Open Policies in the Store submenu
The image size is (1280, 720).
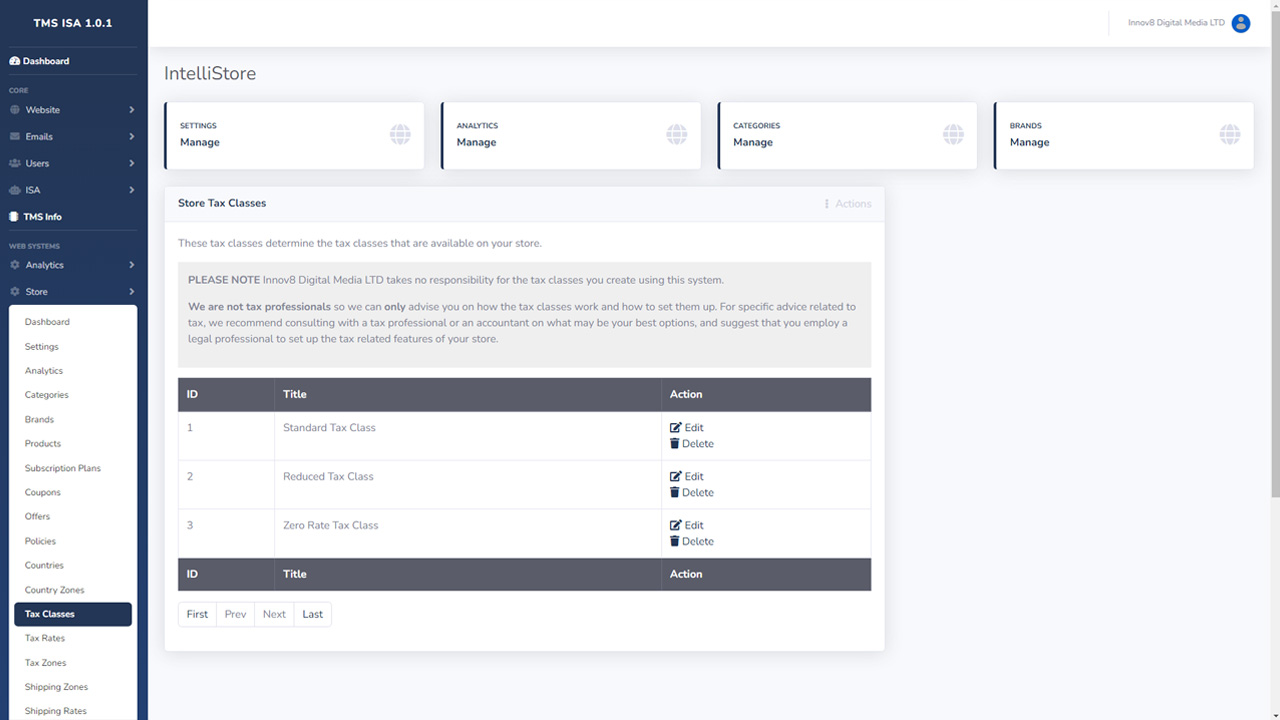tap(73, 541)
